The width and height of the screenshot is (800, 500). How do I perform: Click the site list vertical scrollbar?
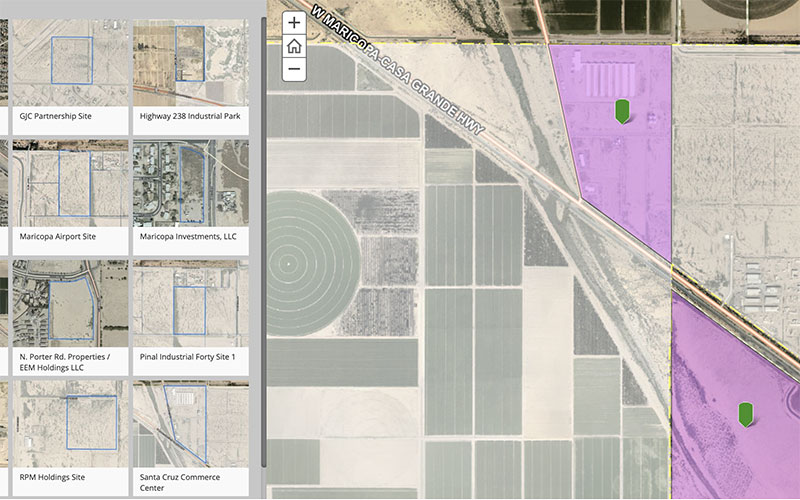pyautogui.click(x=264, y=242)
